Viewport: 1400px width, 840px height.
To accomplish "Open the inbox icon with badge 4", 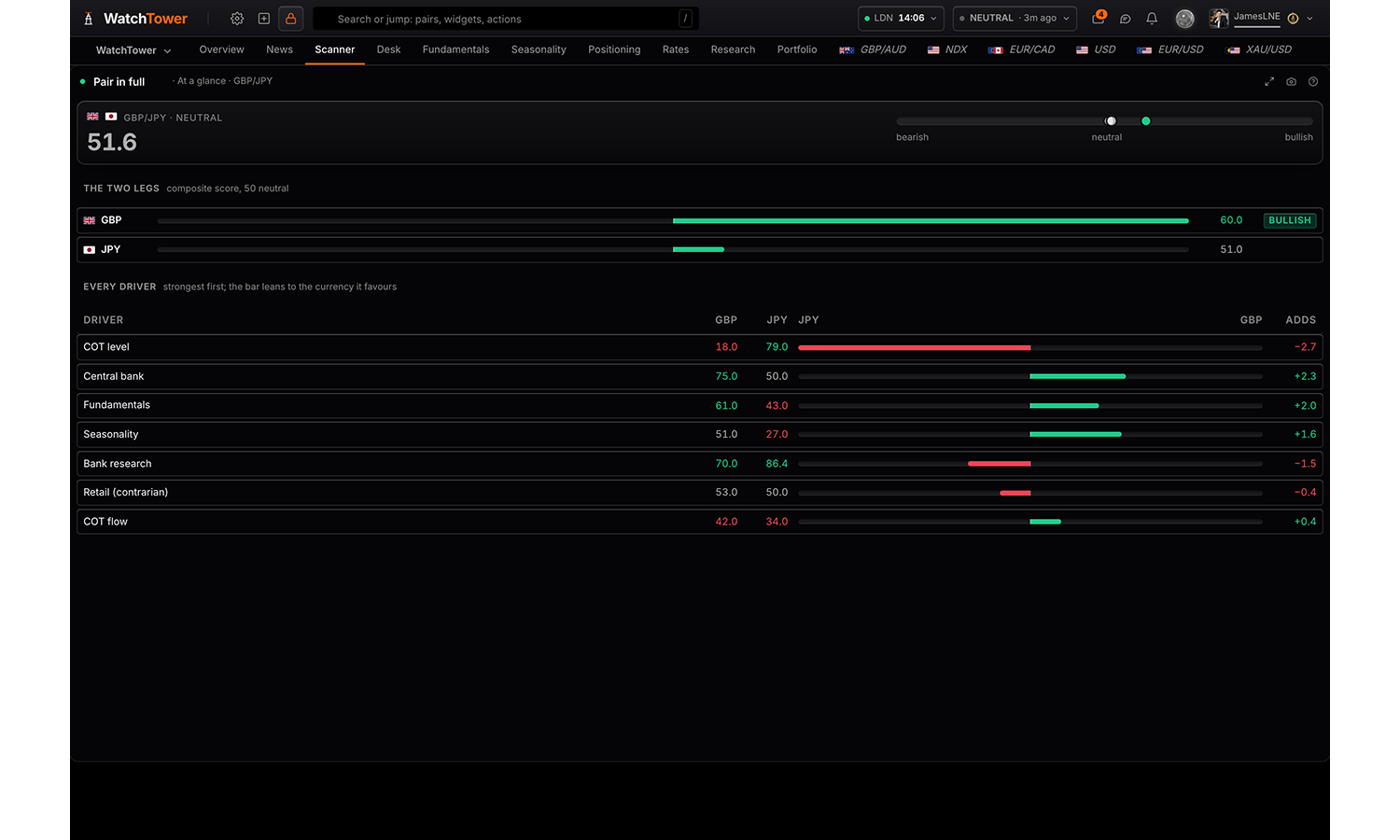I will coord(1099,18).
